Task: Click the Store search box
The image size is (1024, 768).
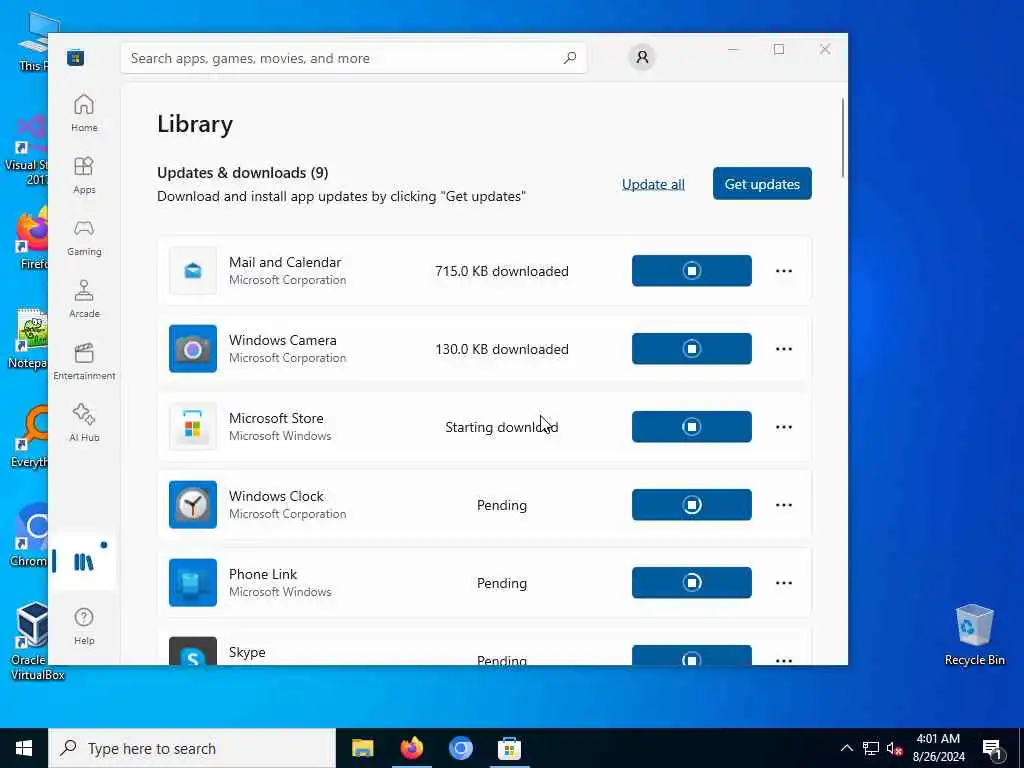Action: coord(353,58)
